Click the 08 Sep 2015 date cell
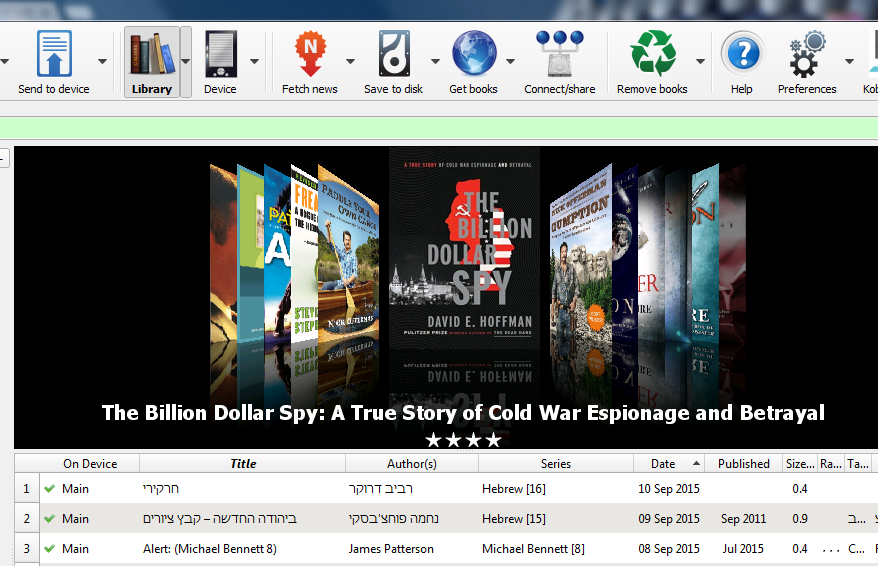The image size is (878, 566). click(x=669, y=549)
